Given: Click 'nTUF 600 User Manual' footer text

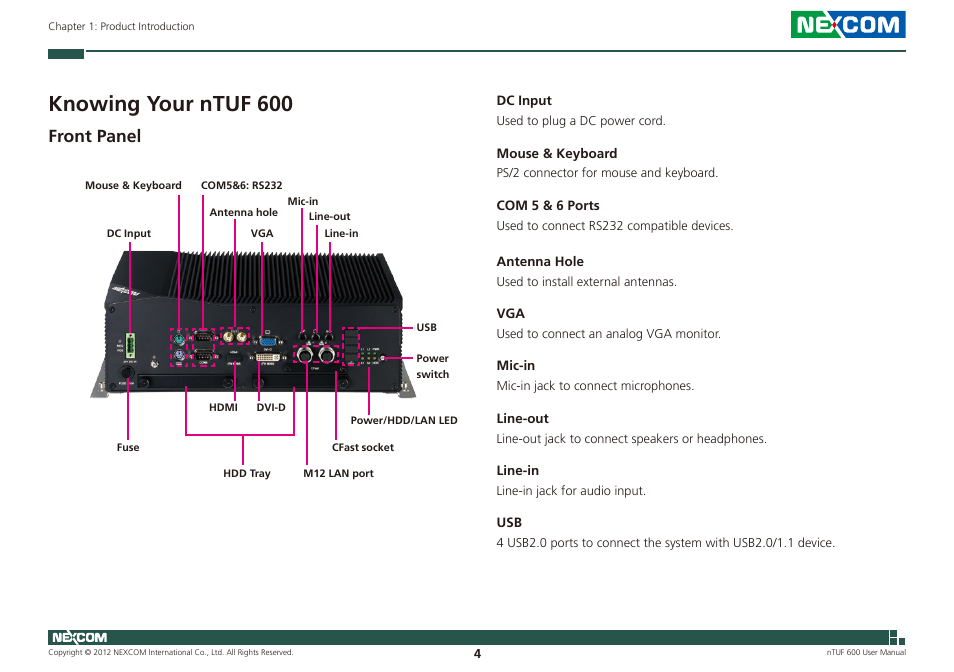Looking at the screenshot, I should click(x=866, y=653).
